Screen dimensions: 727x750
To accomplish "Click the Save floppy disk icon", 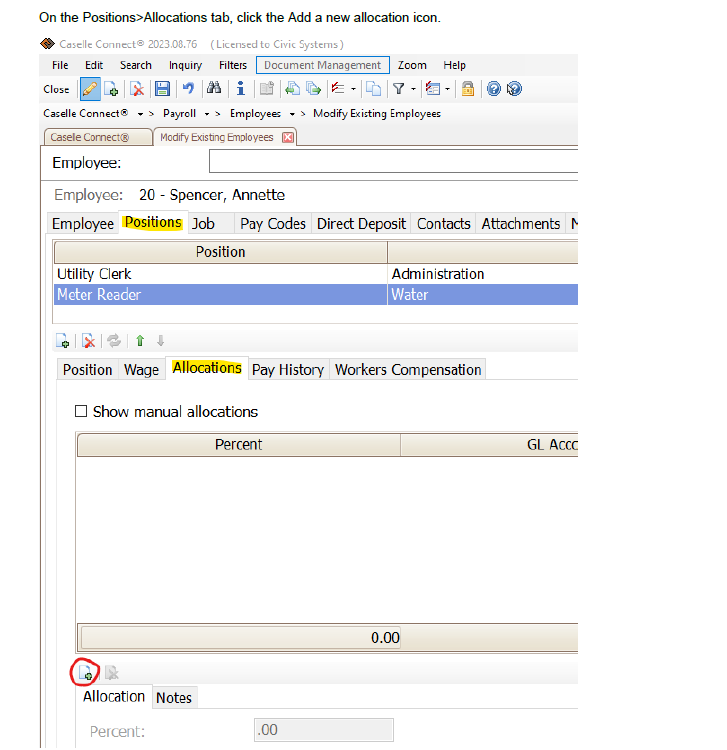I will [163, 89].
